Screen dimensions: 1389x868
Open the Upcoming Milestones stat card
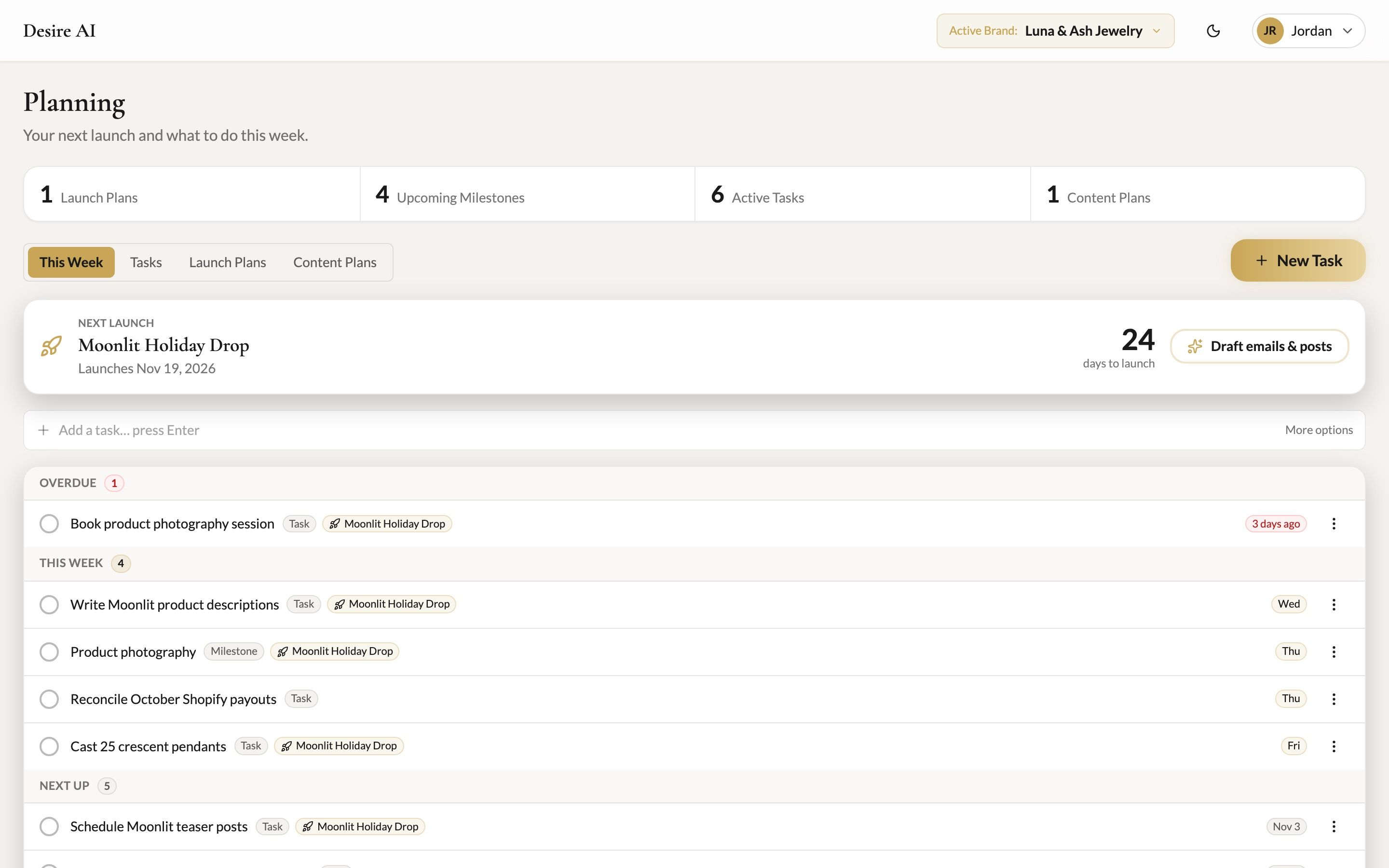[528, 194]
